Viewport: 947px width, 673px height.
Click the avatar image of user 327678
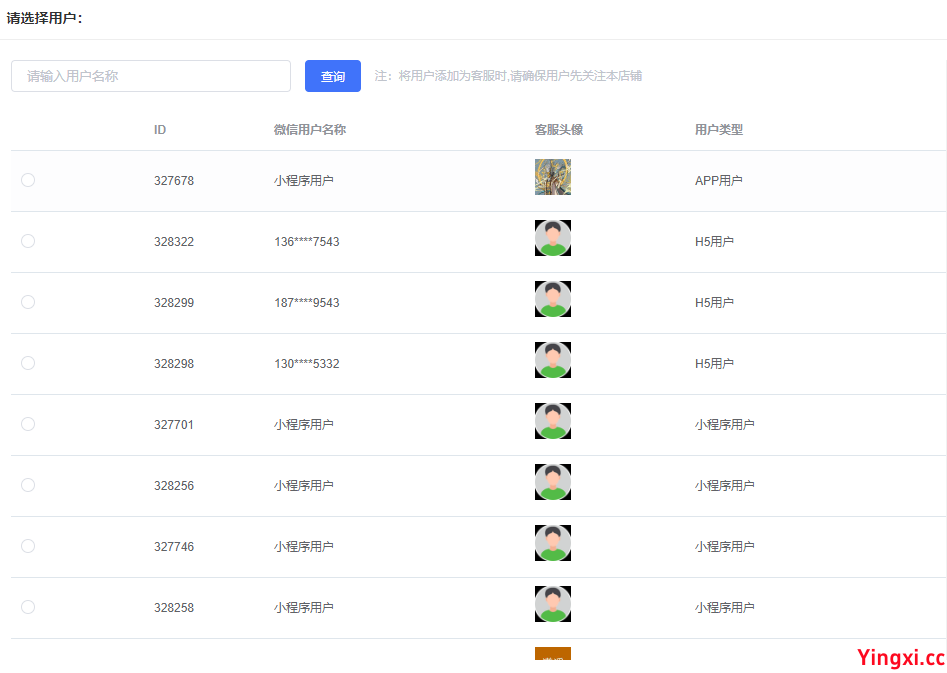click(552, 177)
